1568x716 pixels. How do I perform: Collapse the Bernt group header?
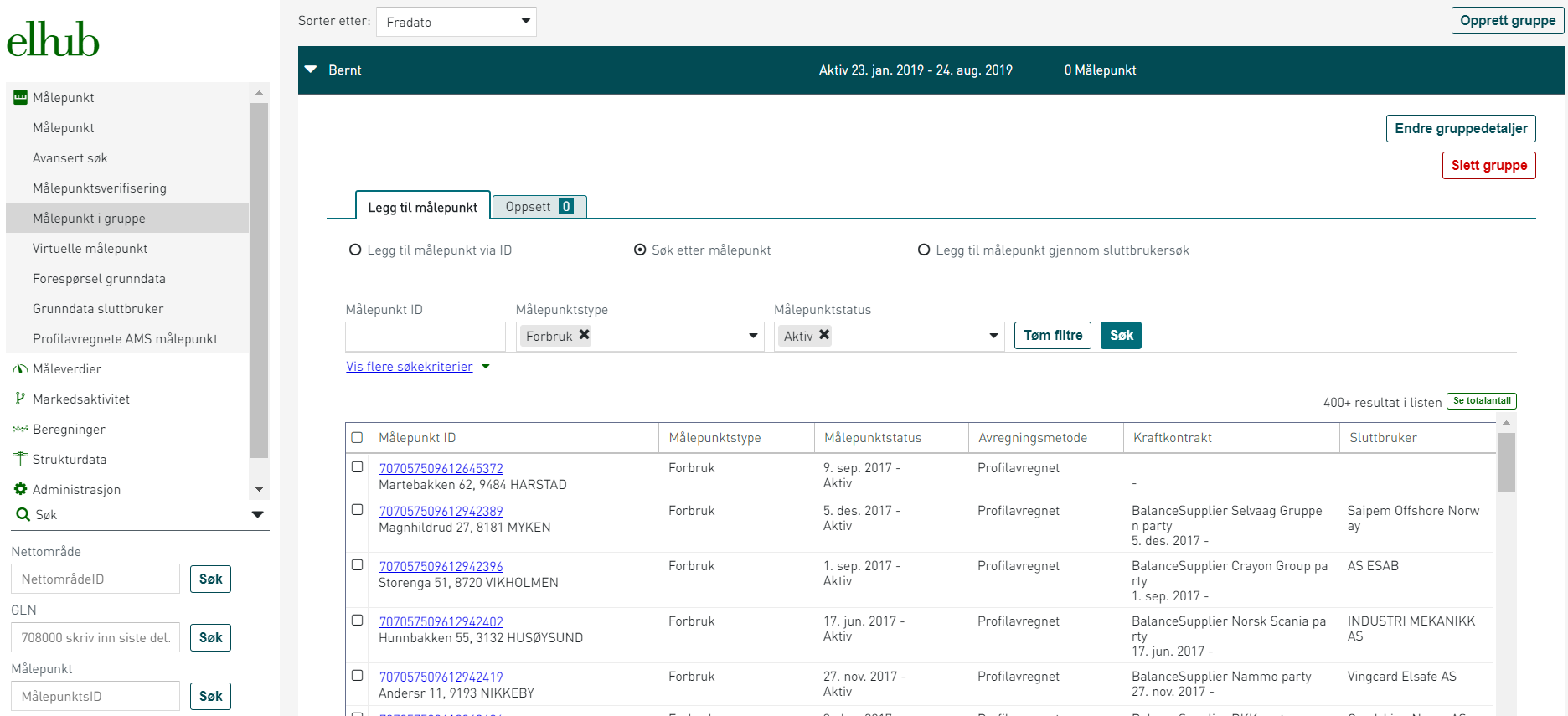click(x=311, y=70)
